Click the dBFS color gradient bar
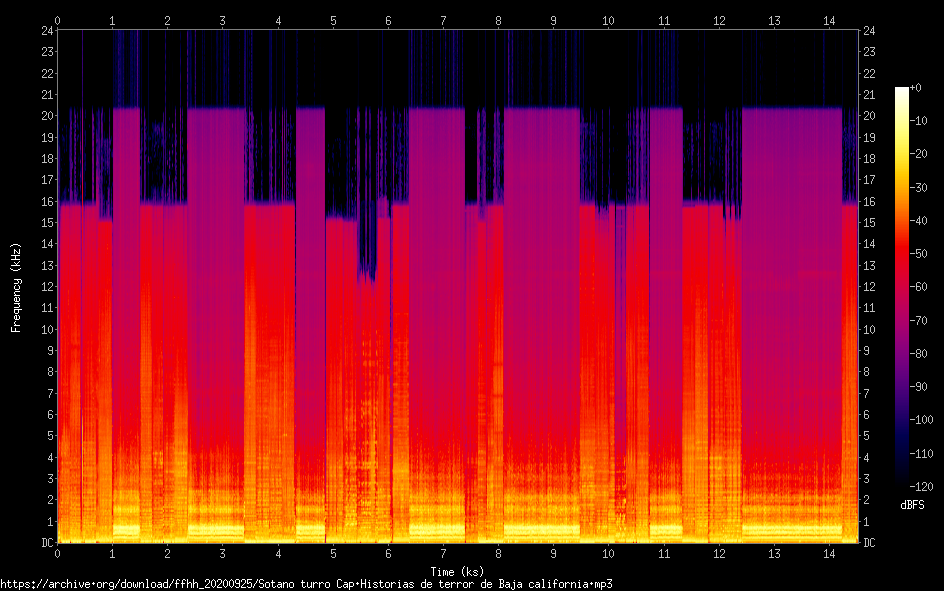 [x=902, y=287]
